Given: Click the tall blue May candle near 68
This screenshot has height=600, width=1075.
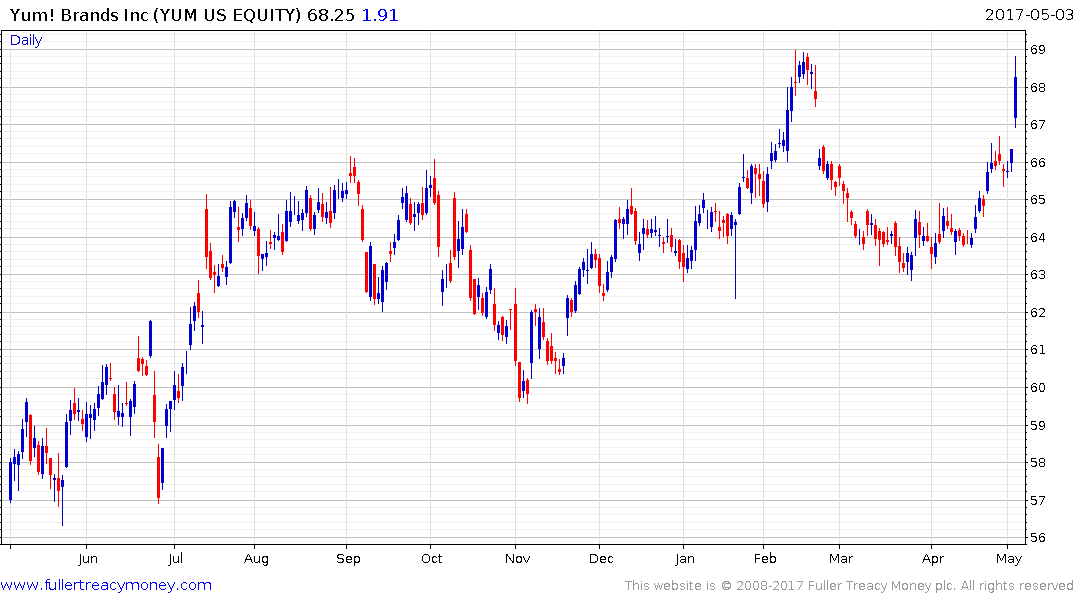Looking at the screenshot, I should point(1015,92).
